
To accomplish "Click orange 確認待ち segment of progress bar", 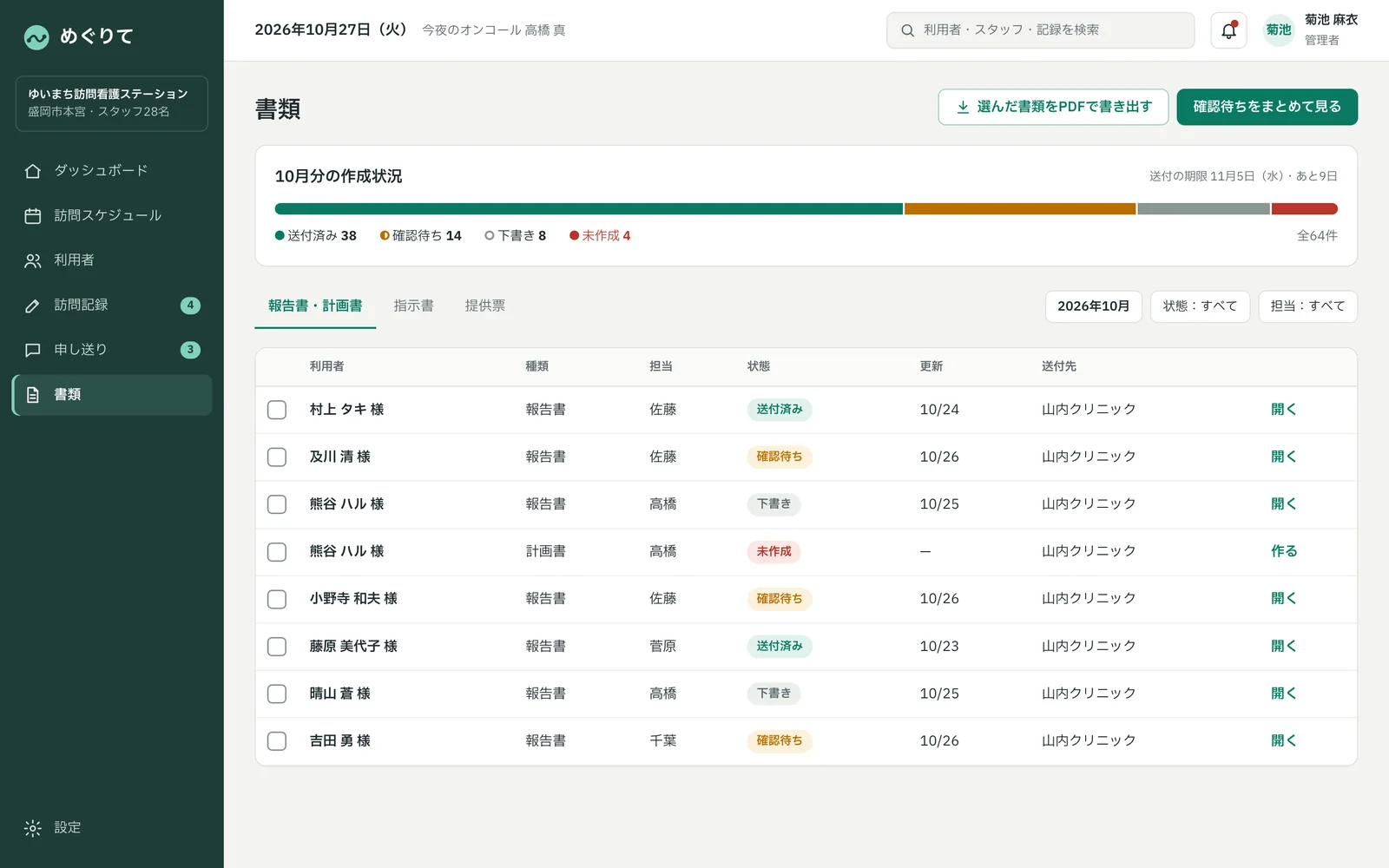I will (x=1020, y=208).
